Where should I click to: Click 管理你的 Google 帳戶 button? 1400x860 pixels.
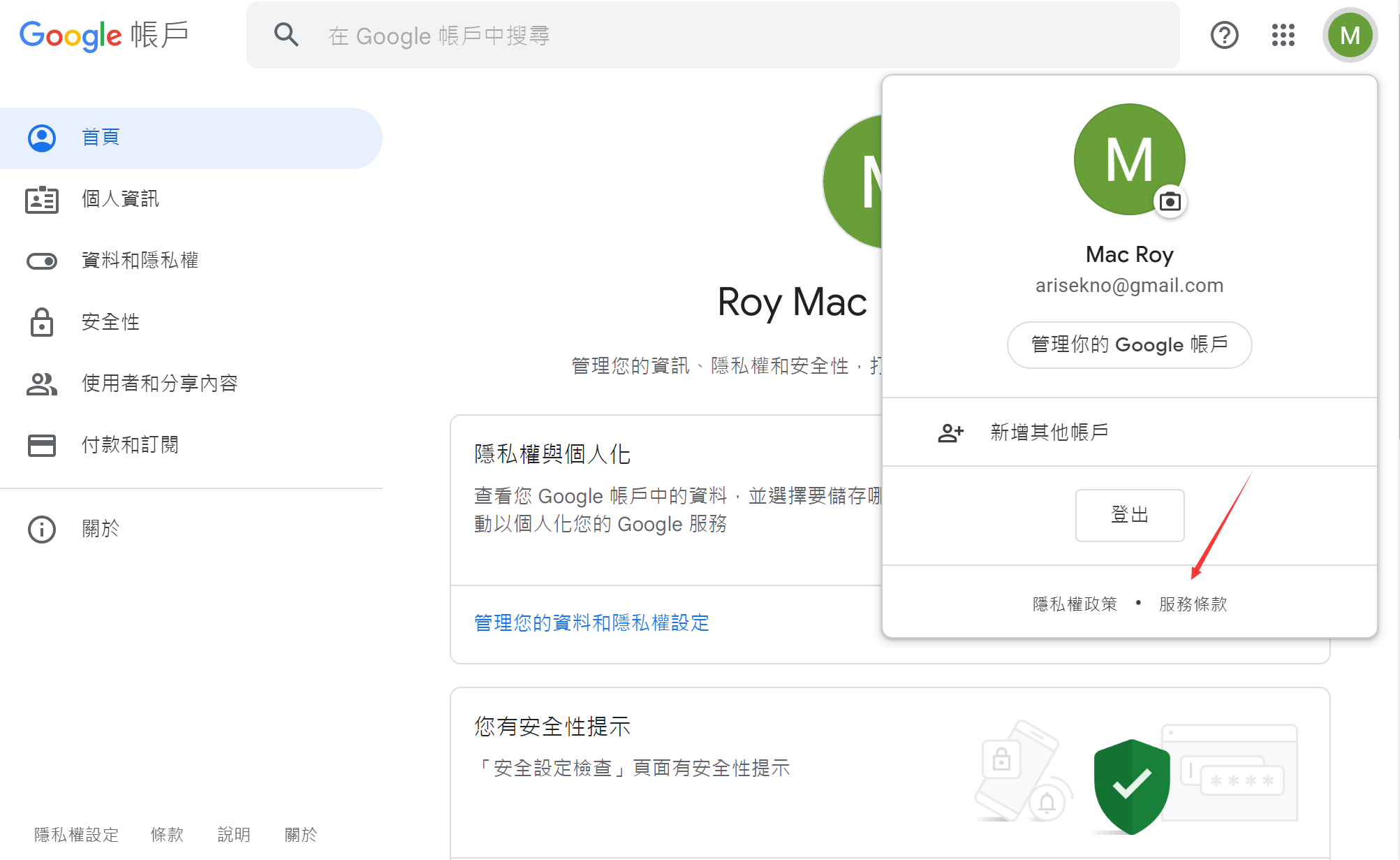click(x=1129, y=344)
